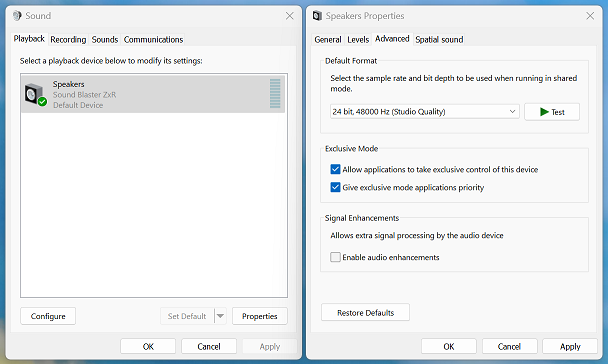
Task: Click the "Signal Enhancements" group label
Action: point(362,218)
